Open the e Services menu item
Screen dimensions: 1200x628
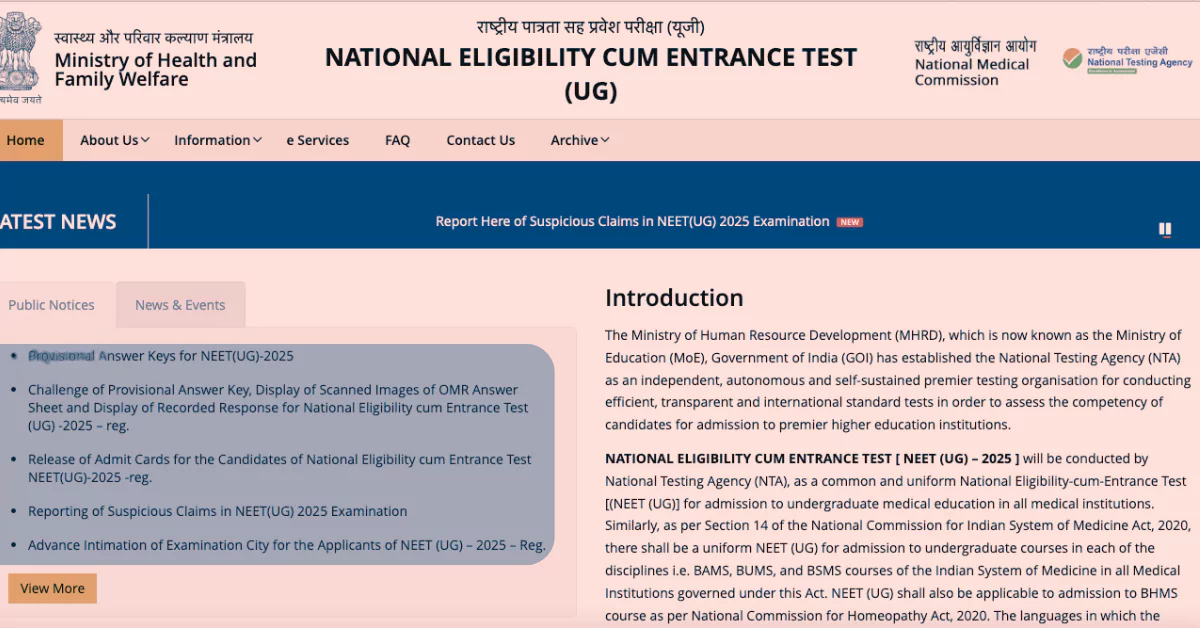click(x=318, y=140)
